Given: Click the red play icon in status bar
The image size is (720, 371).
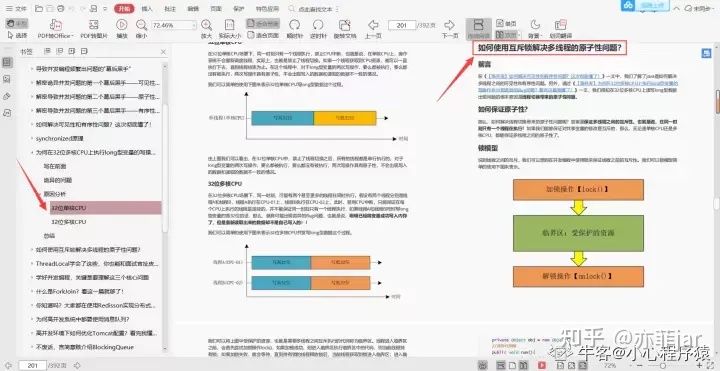Looking at the screenshot, I should pyautogui.click(x=541, y=365).
